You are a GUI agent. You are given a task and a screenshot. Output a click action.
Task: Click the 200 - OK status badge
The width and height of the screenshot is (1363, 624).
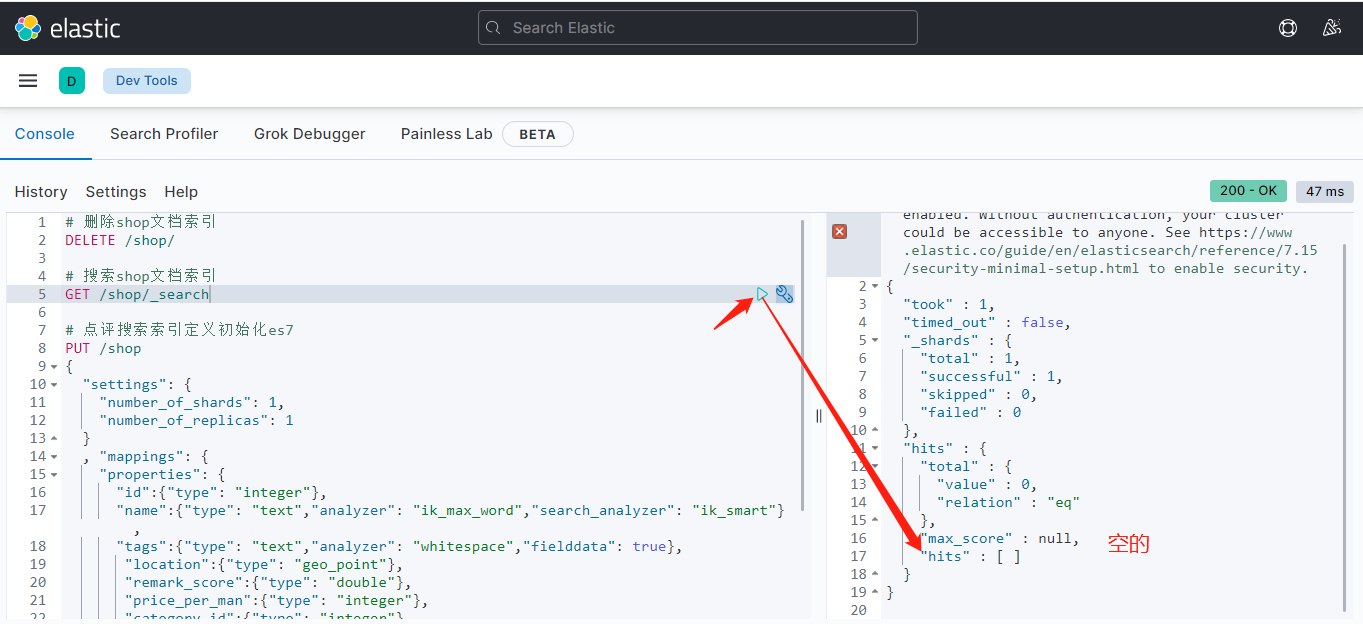click(x=1248, y=191)
